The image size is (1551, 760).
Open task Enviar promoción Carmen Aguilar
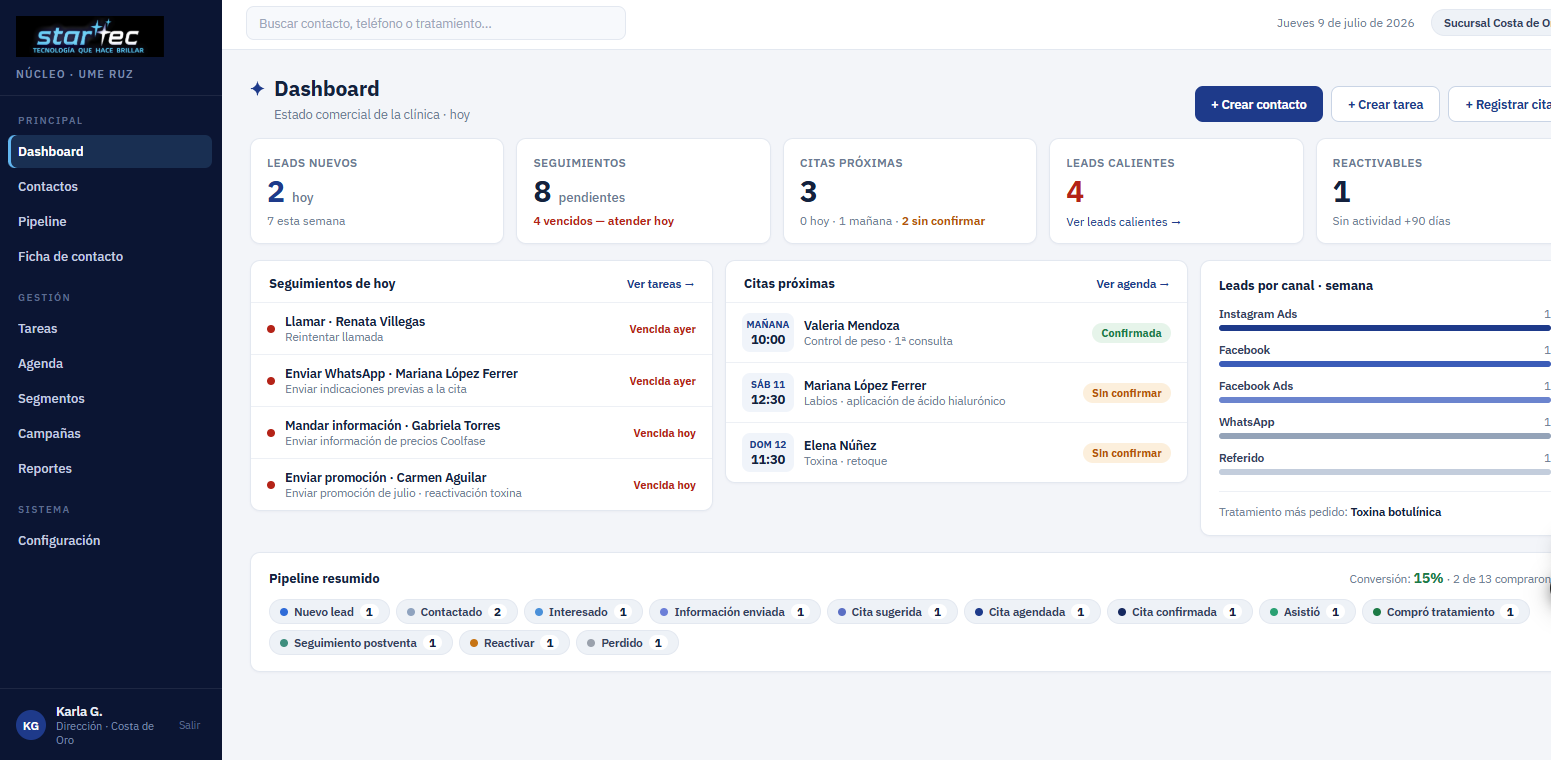coord(481,485)
